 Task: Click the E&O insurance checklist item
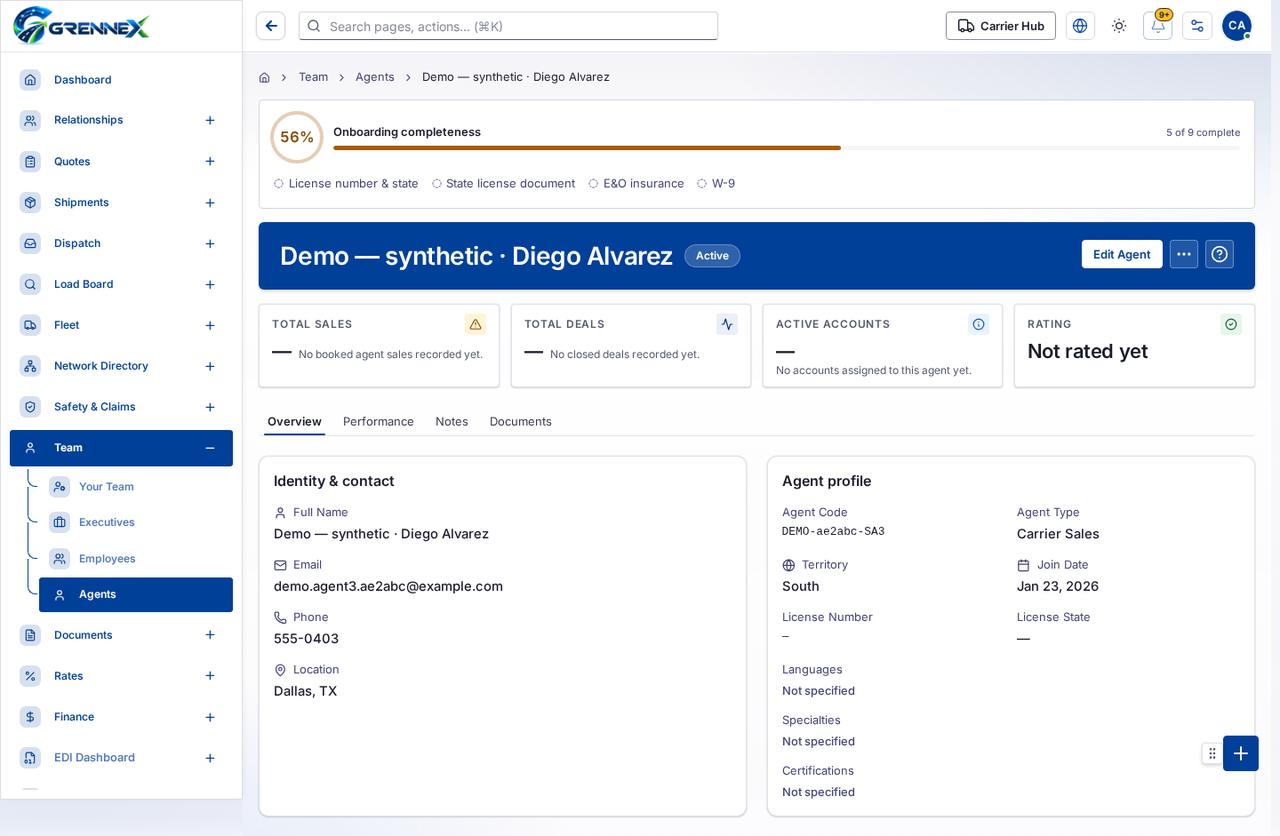point(636,184)
